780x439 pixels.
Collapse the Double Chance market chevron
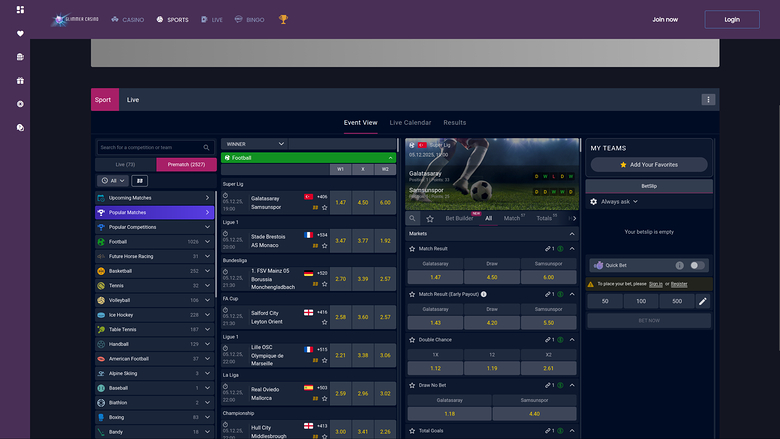[x=572, y=340]
